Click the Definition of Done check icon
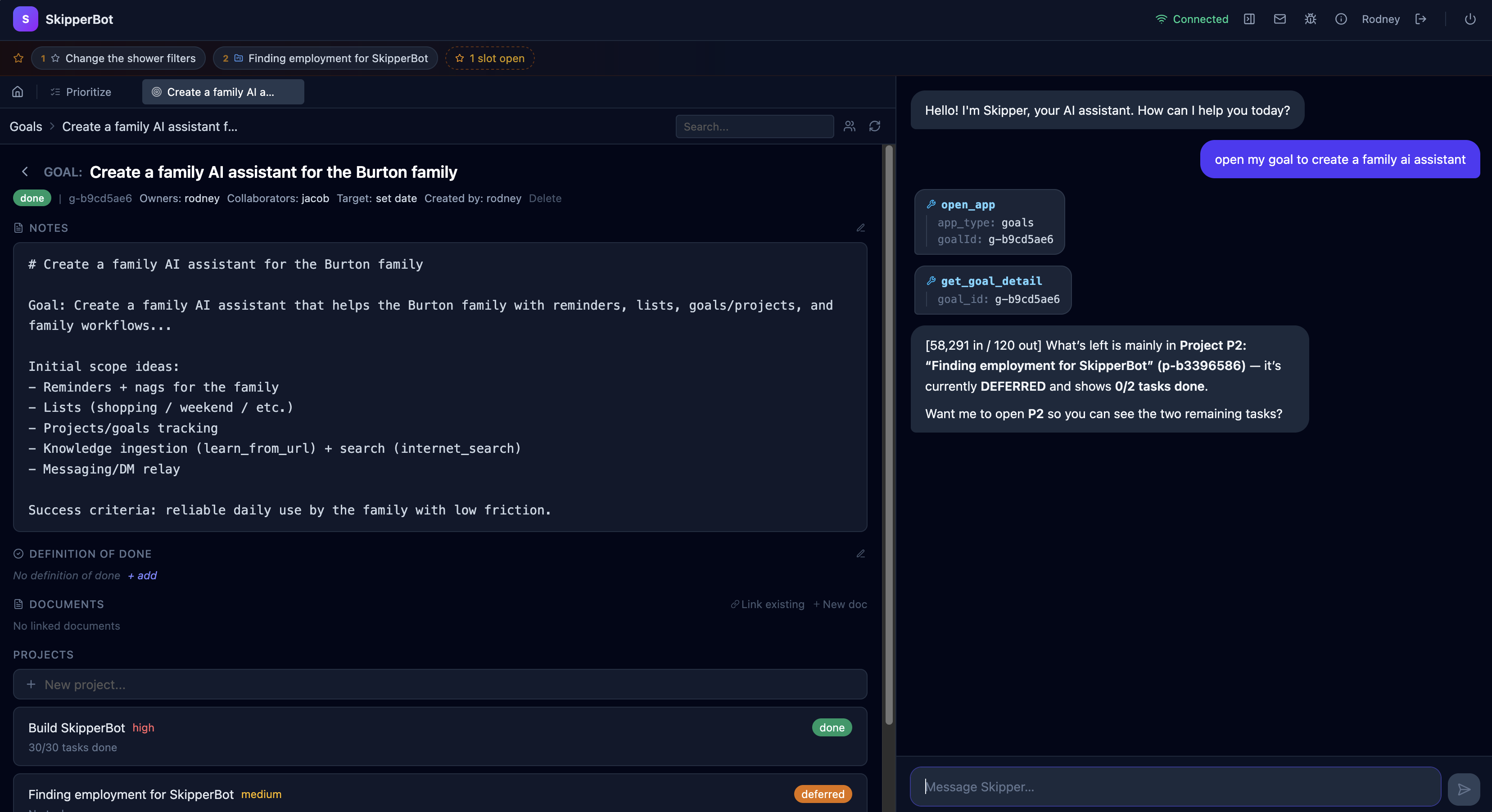This screenshot has height=812, width=1492. [18, 554]
